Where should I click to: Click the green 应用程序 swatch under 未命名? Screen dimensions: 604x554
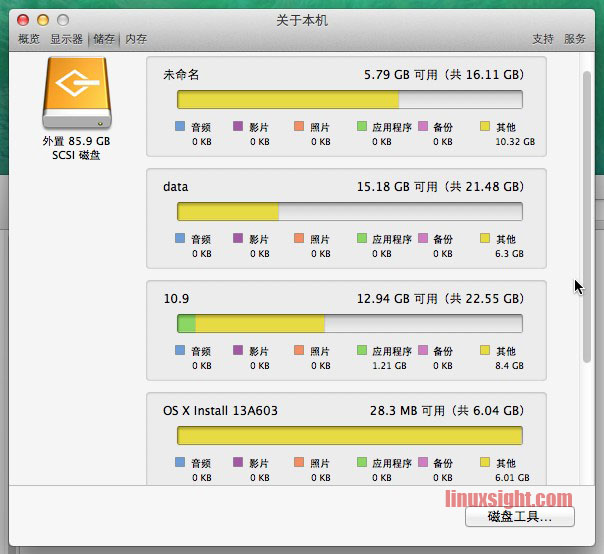(362, 126)
